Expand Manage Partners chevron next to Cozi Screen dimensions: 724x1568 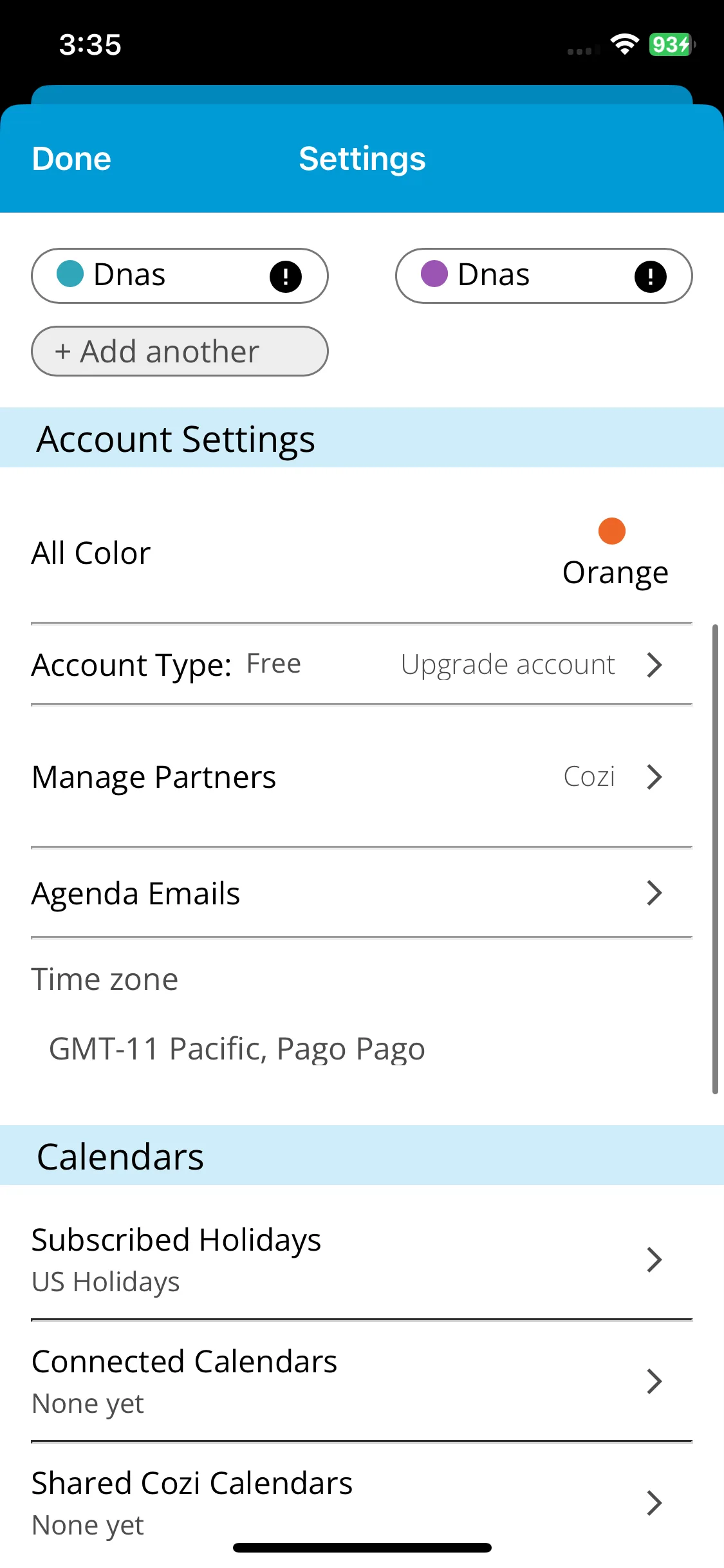[x=654, y=777]
